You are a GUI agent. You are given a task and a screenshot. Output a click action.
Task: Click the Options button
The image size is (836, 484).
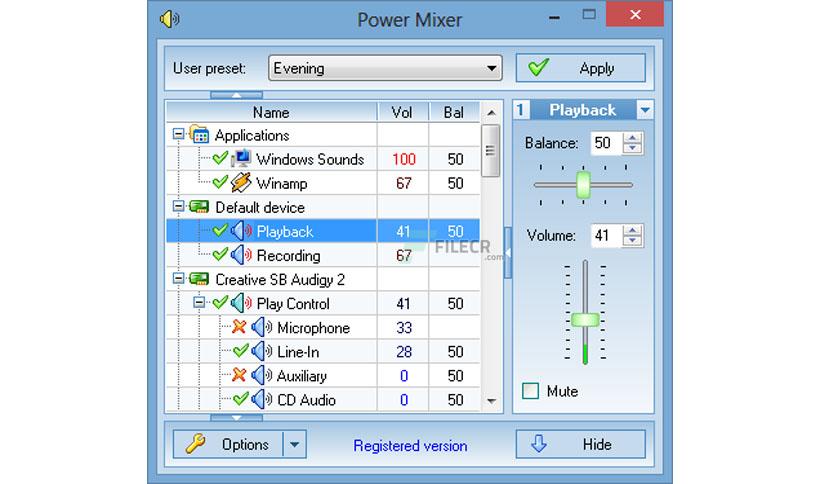228,444
